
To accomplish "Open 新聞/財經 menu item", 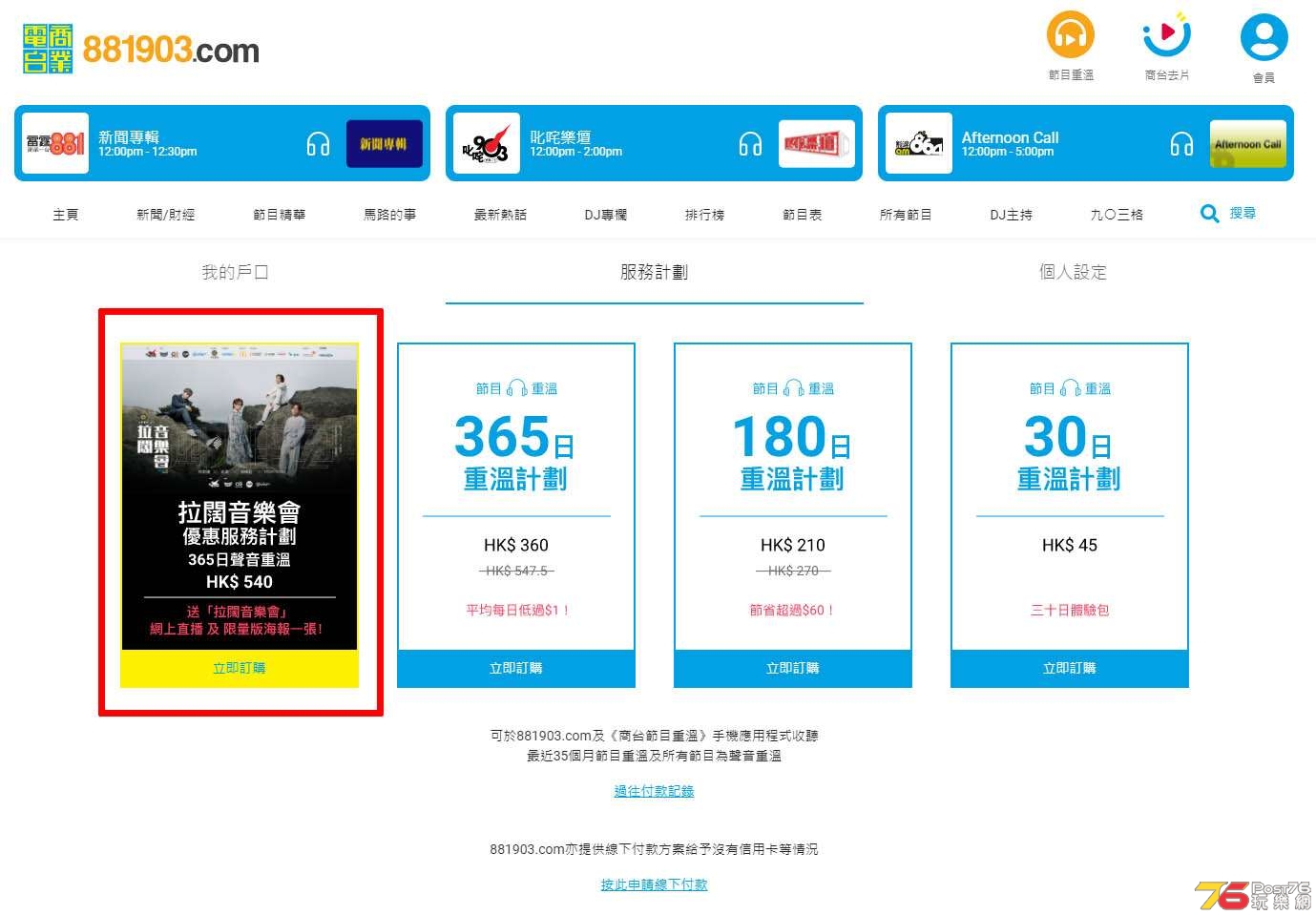I will 165,215.
